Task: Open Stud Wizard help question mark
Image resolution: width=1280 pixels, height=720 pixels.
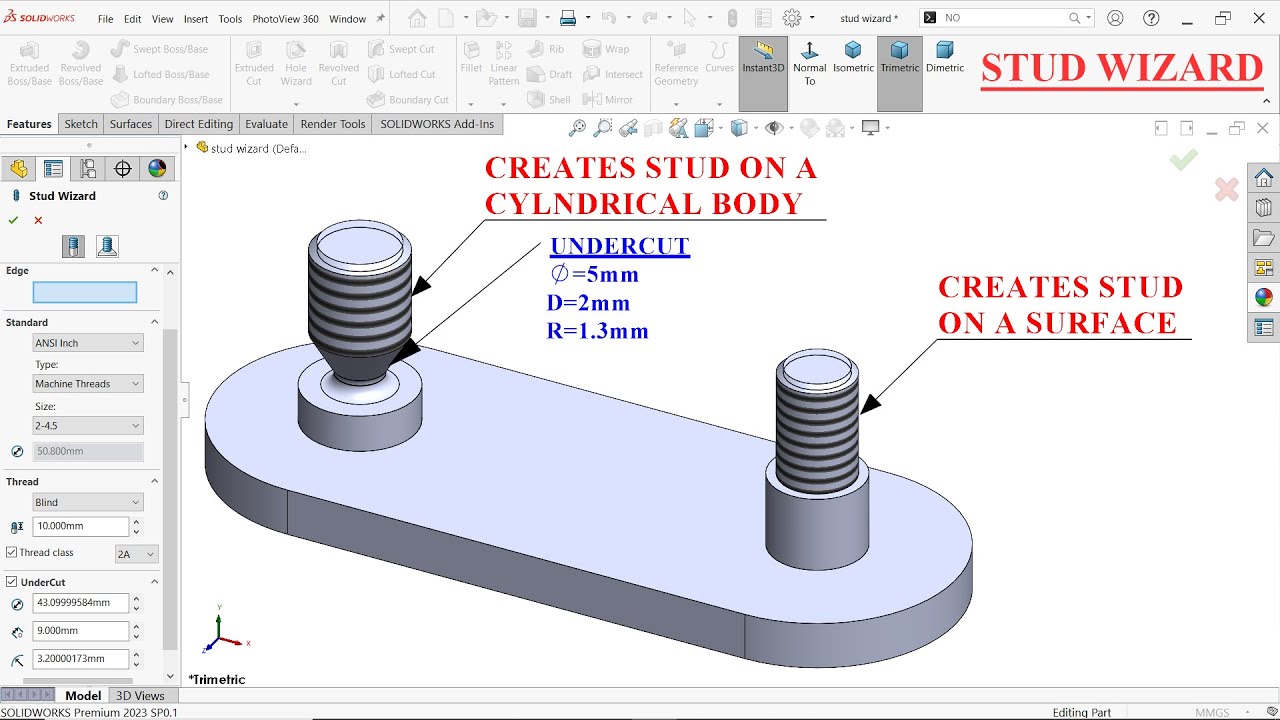Action: 163,196
